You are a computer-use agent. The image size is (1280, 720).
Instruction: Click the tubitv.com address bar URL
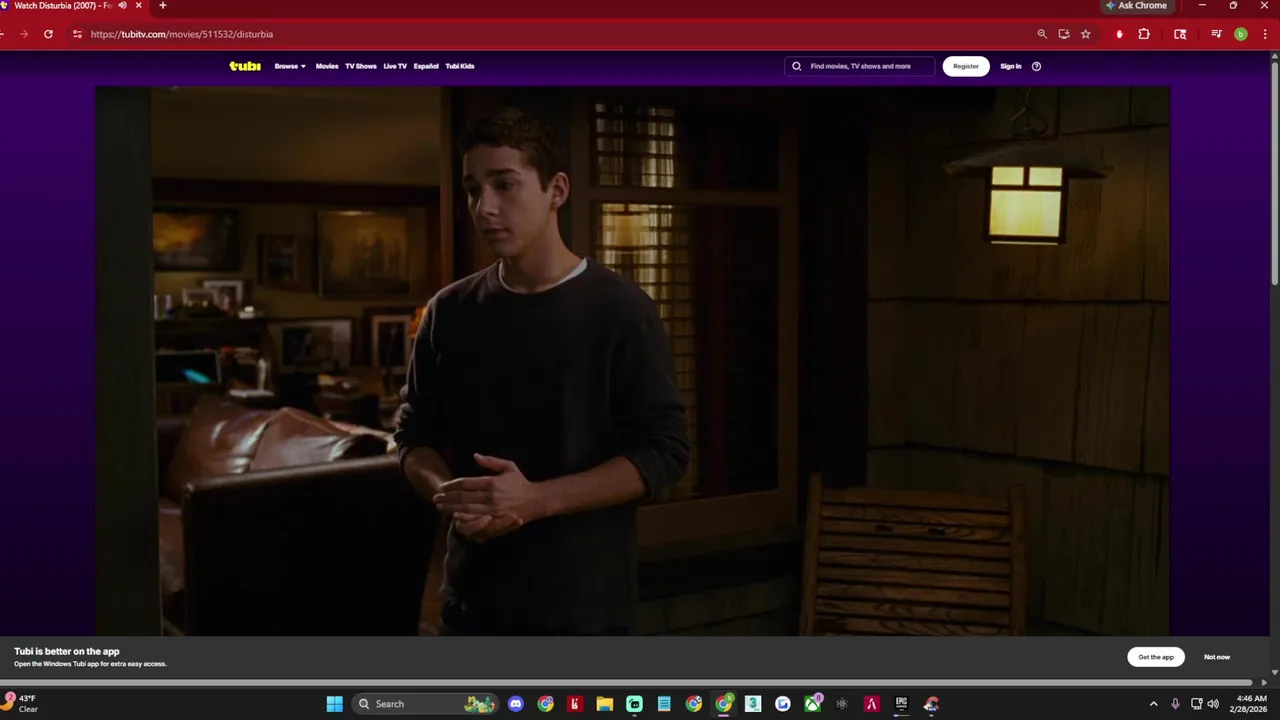[182, 34]
